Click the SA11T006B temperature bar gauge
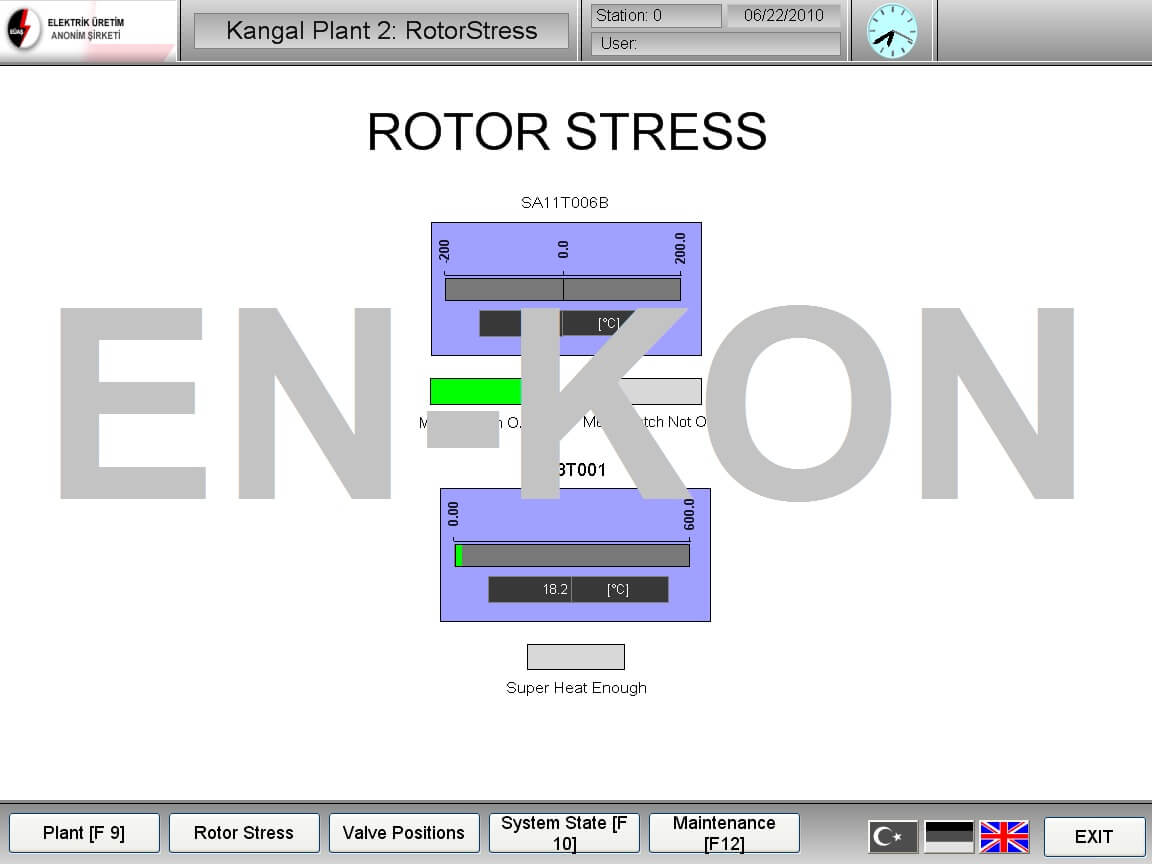Screen dimensions: 1152x864 coord(562,289)
